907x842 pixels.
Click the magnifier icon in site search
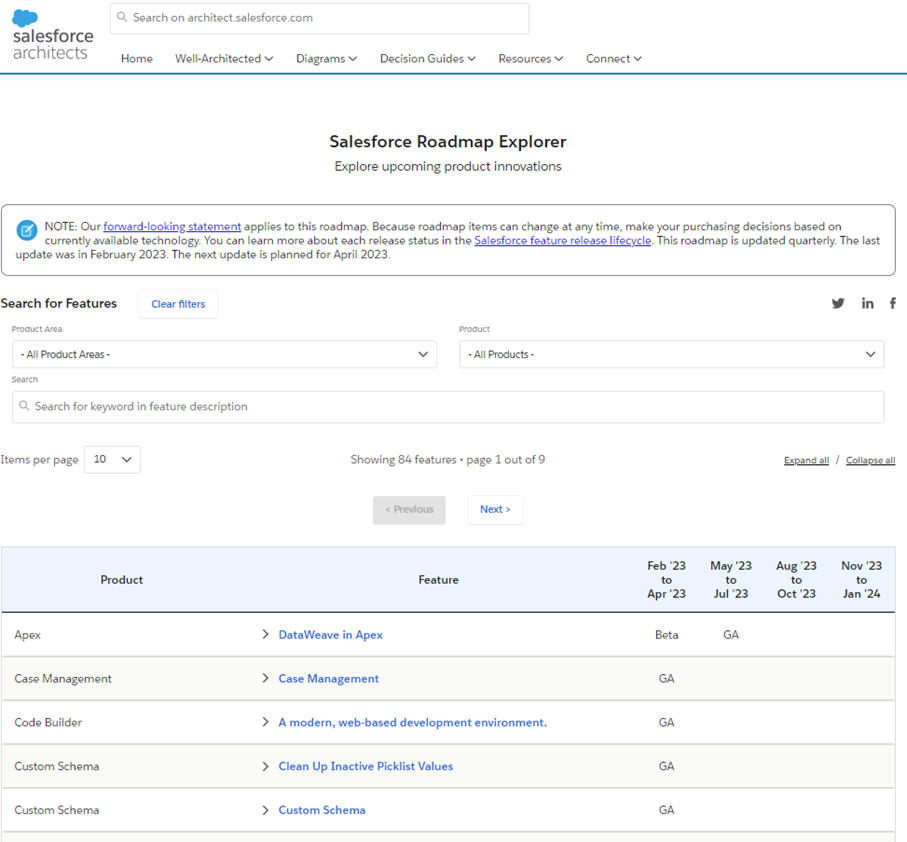122,18
